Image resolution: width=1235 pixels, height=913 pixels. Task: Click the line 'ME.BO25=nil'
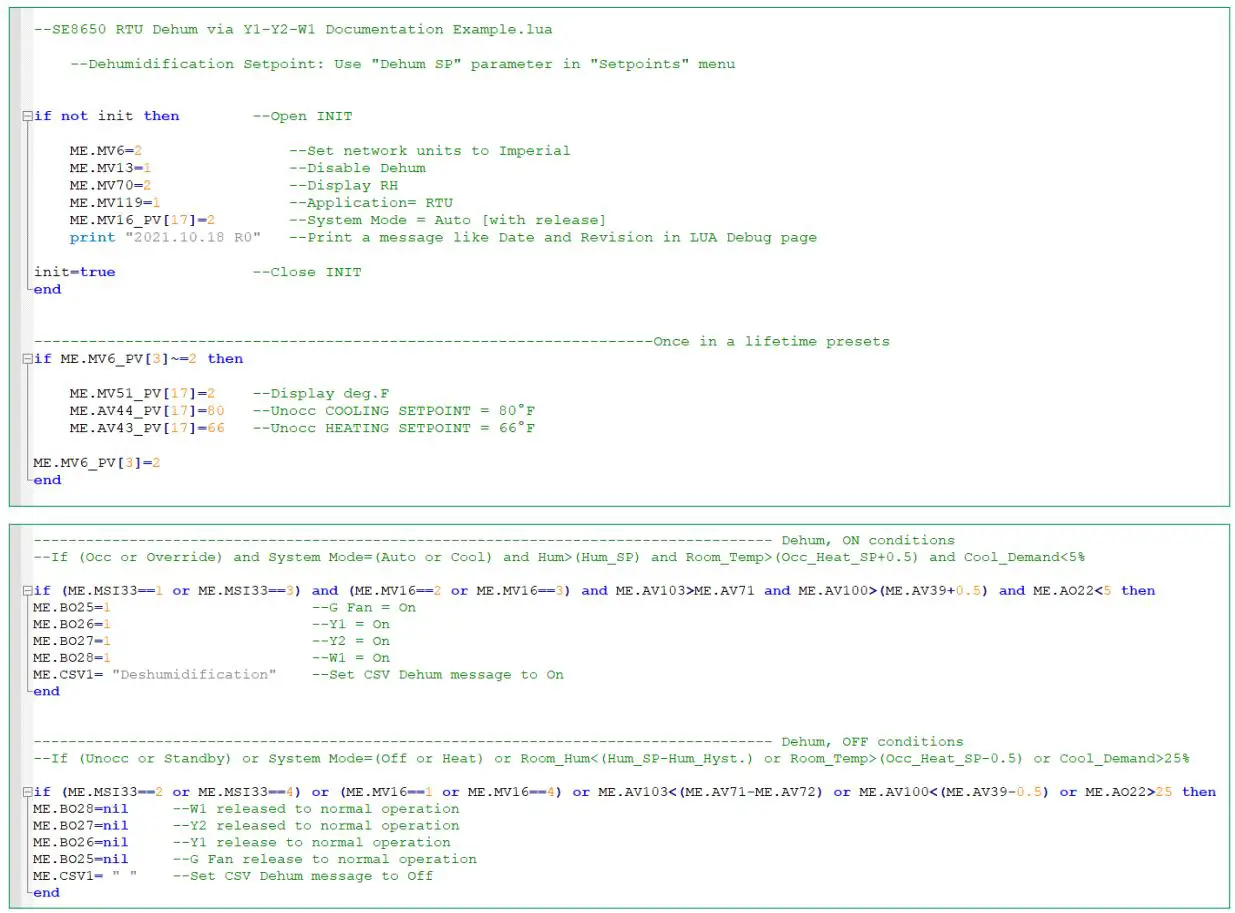81,859
